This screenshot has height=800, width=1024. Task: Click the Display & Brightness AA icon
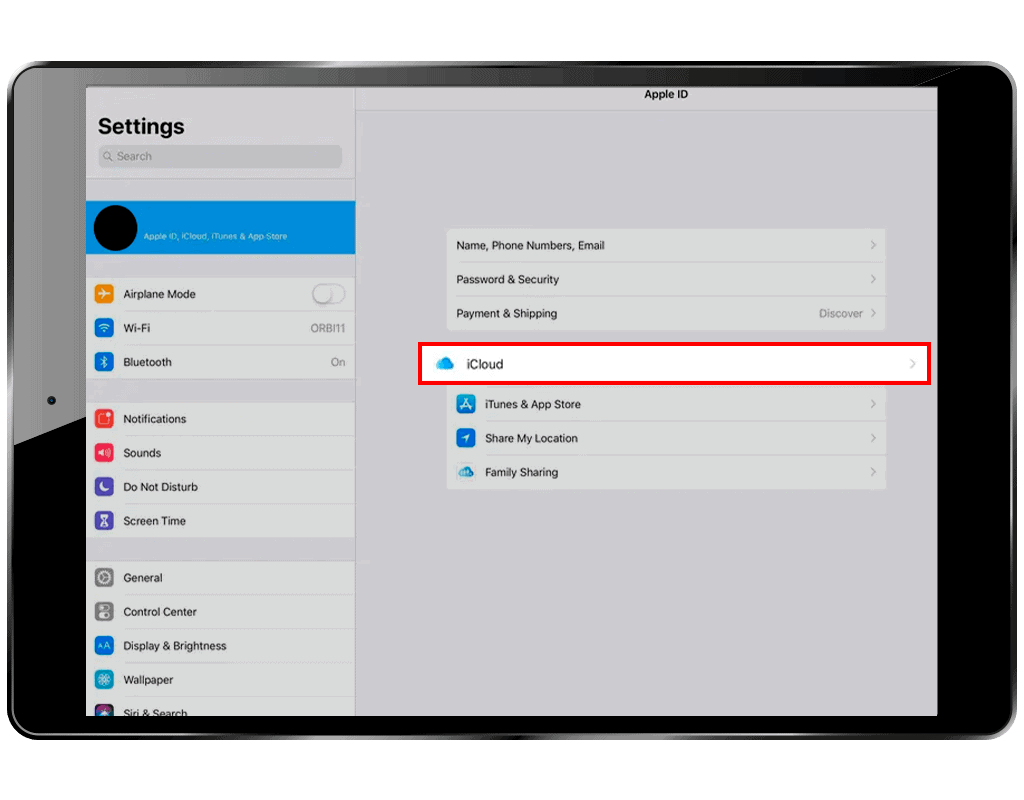click(x=104, y=645)
